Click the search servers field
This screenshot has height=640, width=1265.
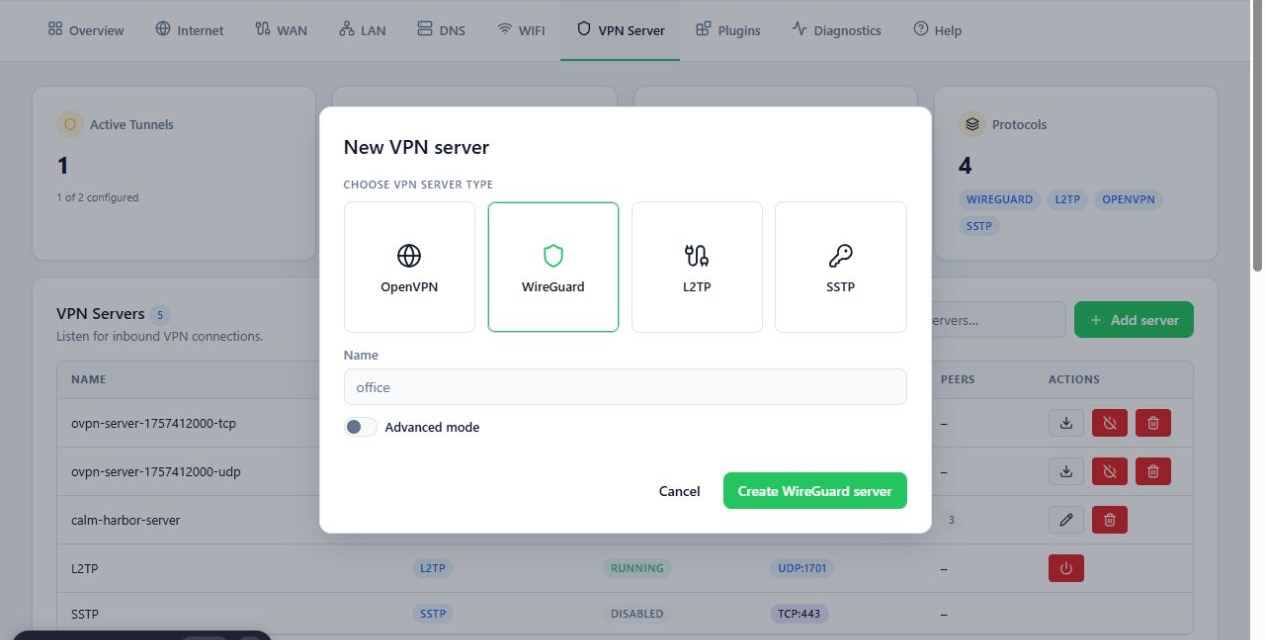pyautogui.click(x=998, y=320)
